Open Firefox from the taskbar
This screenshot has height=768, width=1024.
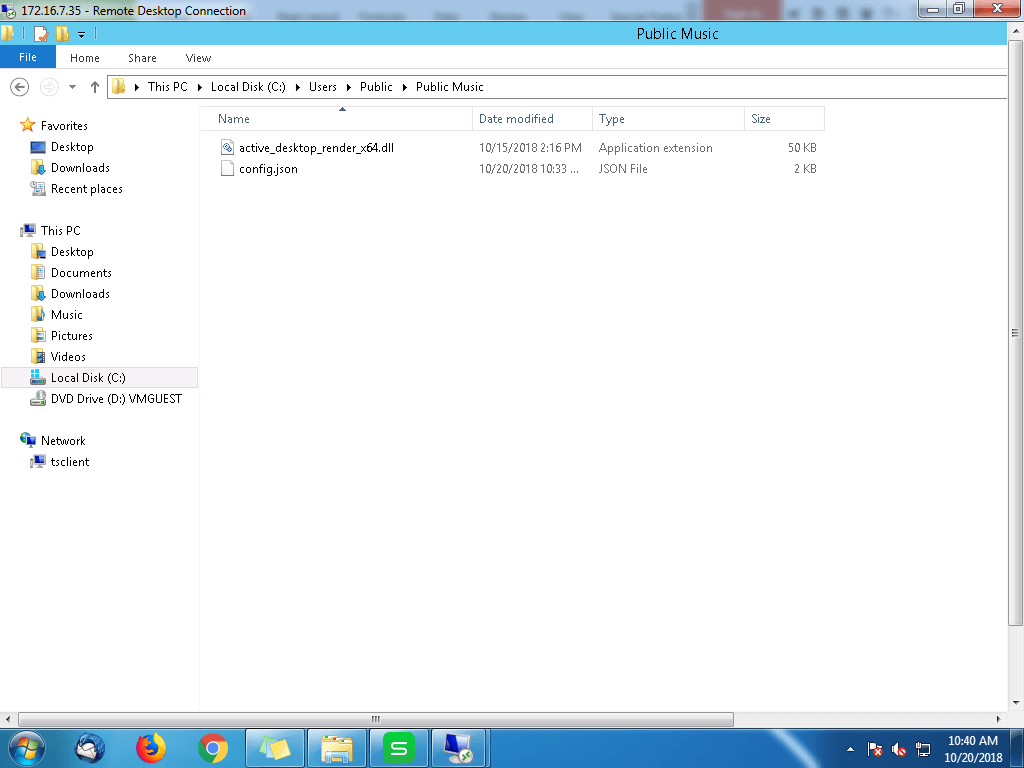[x=151, y=747]
